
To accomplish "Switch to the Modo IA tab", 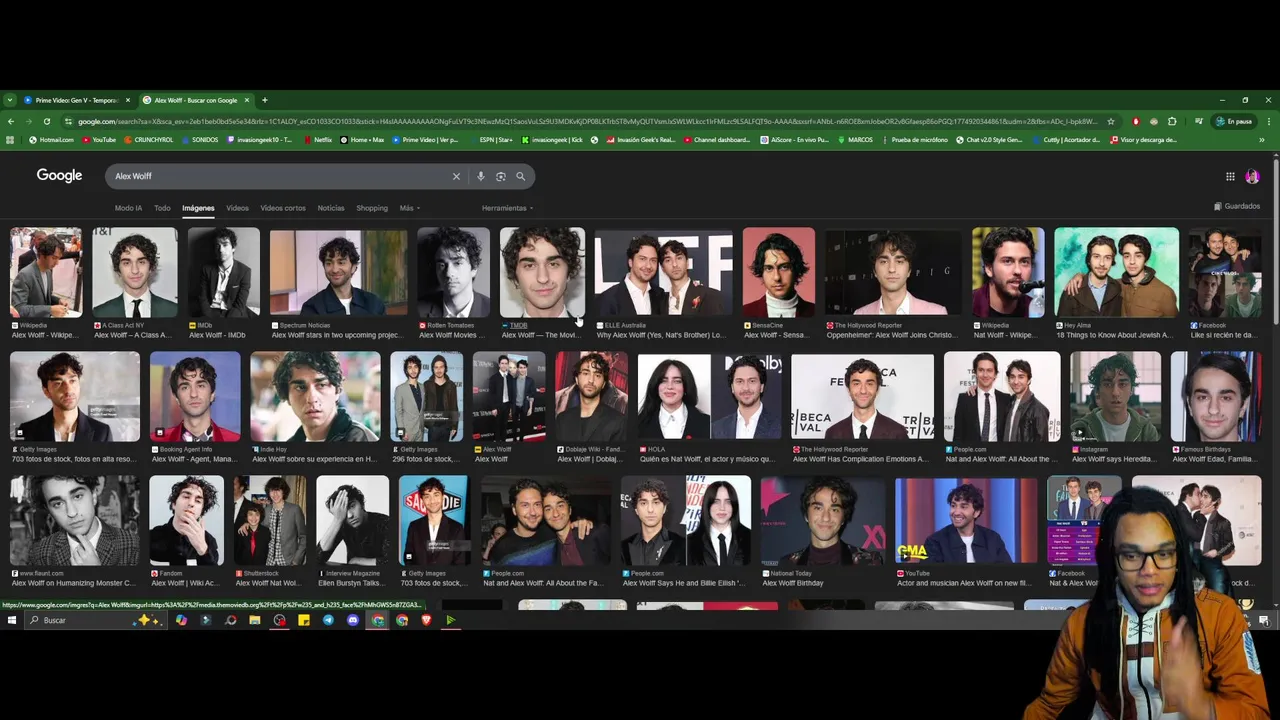I will 128,208.
